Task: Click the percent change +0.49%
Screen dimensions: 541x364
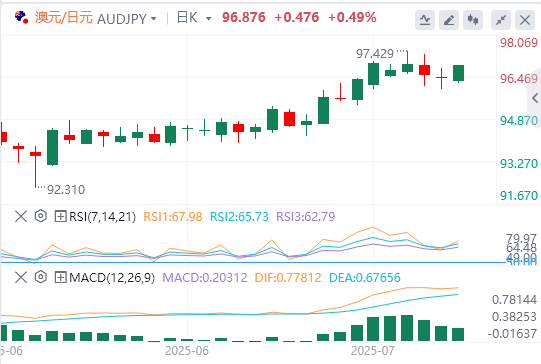Action: click(352, 17)
